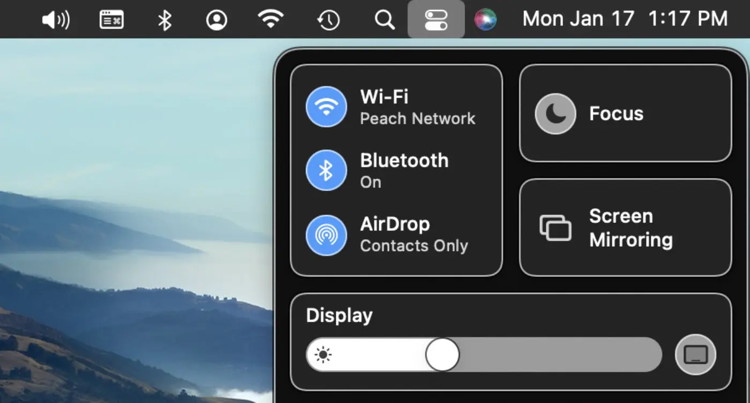Open Wi-Fi status in menu bar
750x403 pixels.
270,20
